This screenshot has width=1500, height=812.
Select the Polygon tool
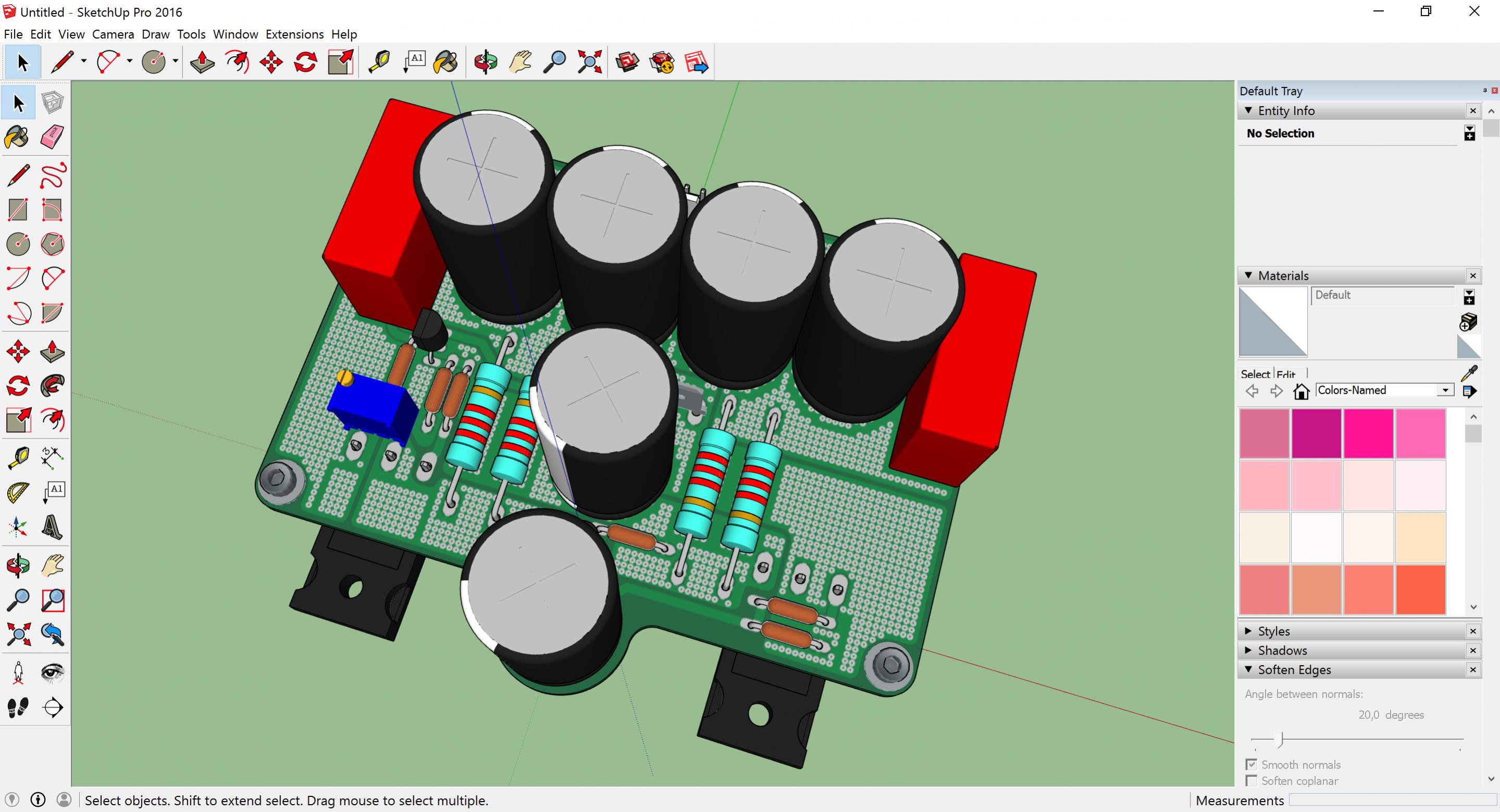click(53, 244)
